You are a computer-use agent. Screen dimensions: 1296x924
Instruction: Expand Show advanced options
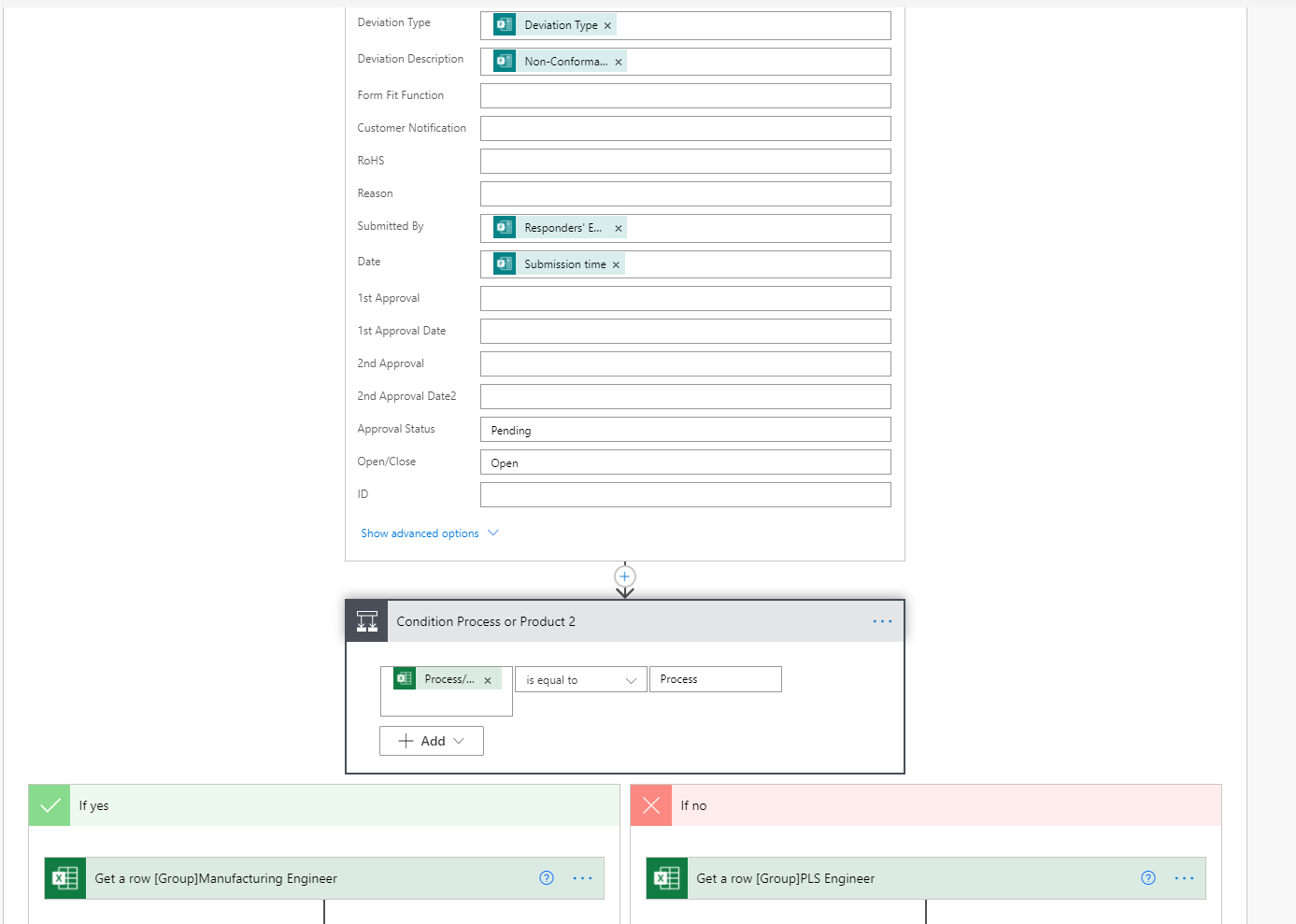pyautogui.click(x=430, y=533)
